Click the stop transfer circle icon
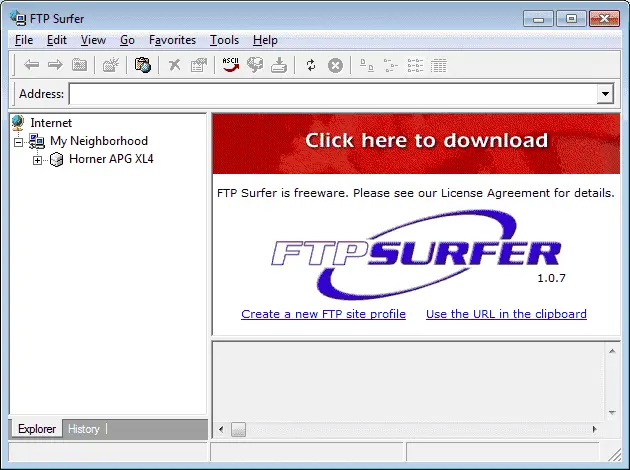This screenshot has width=630, height=470. tap(335, 65)
